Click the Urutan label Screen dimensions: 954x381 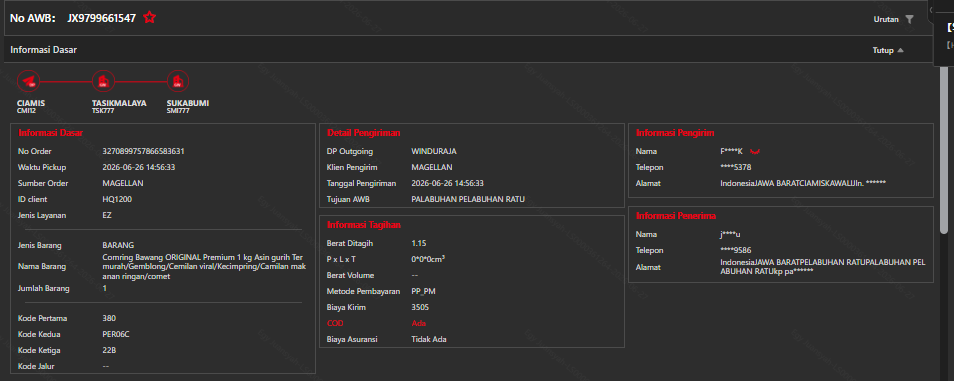(x=886, y=19)
